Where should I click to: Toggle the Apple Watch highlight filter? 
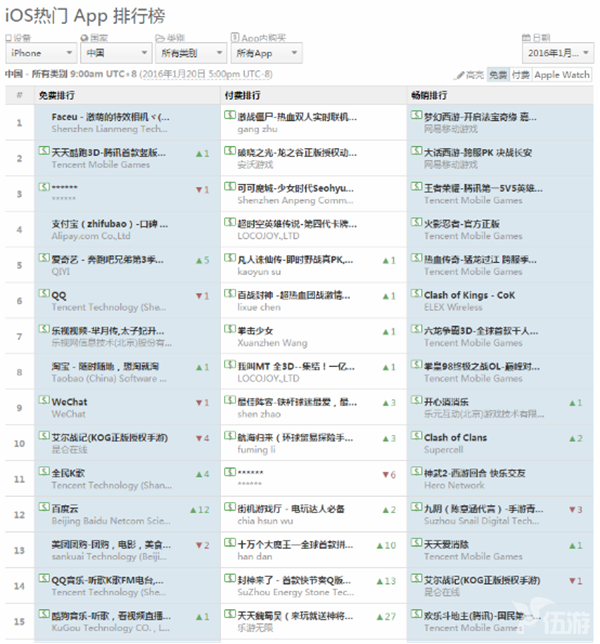[562, 75]
